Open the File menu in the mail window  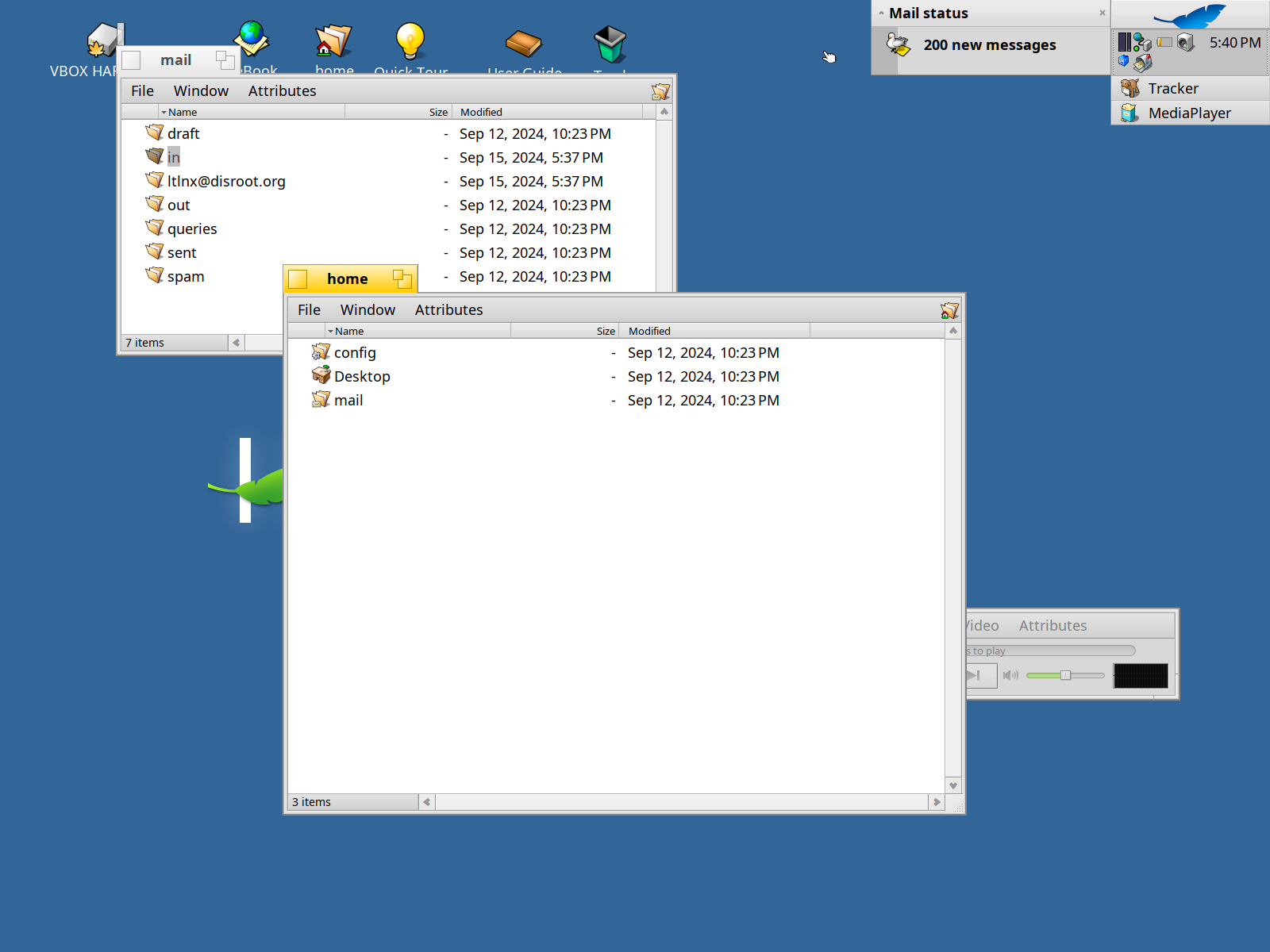tap(142, 90)
